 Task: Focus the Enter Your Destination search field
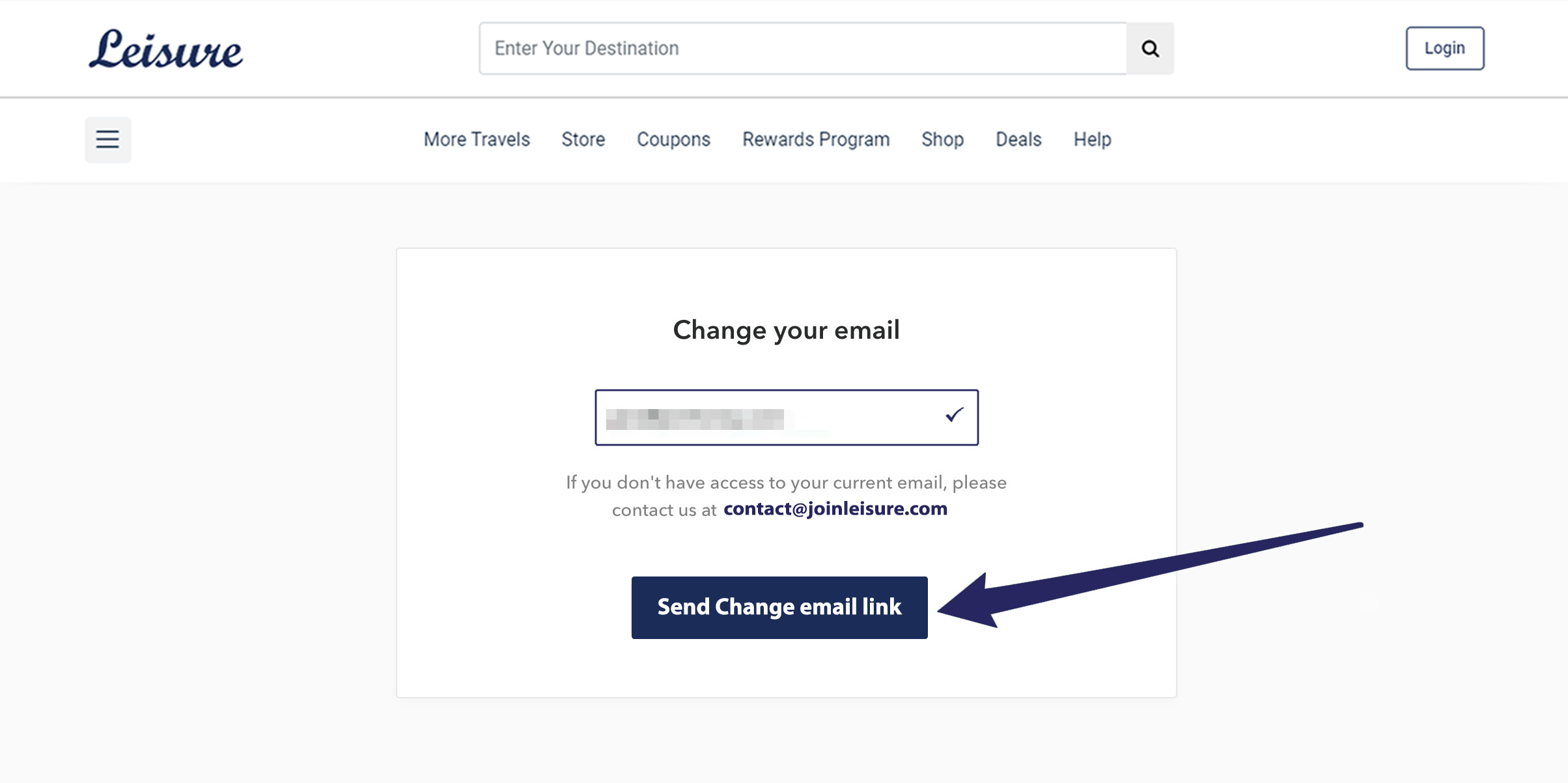coord(803,48)
